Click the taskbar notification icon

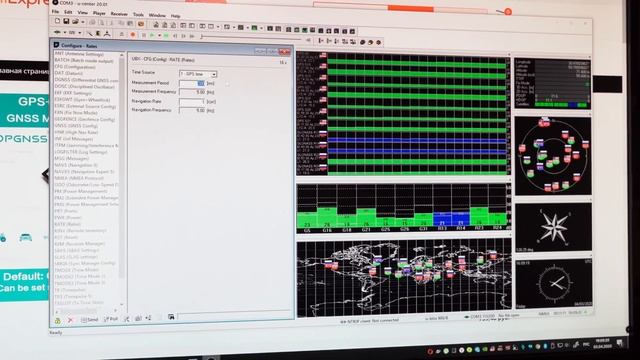pos(620,343)
